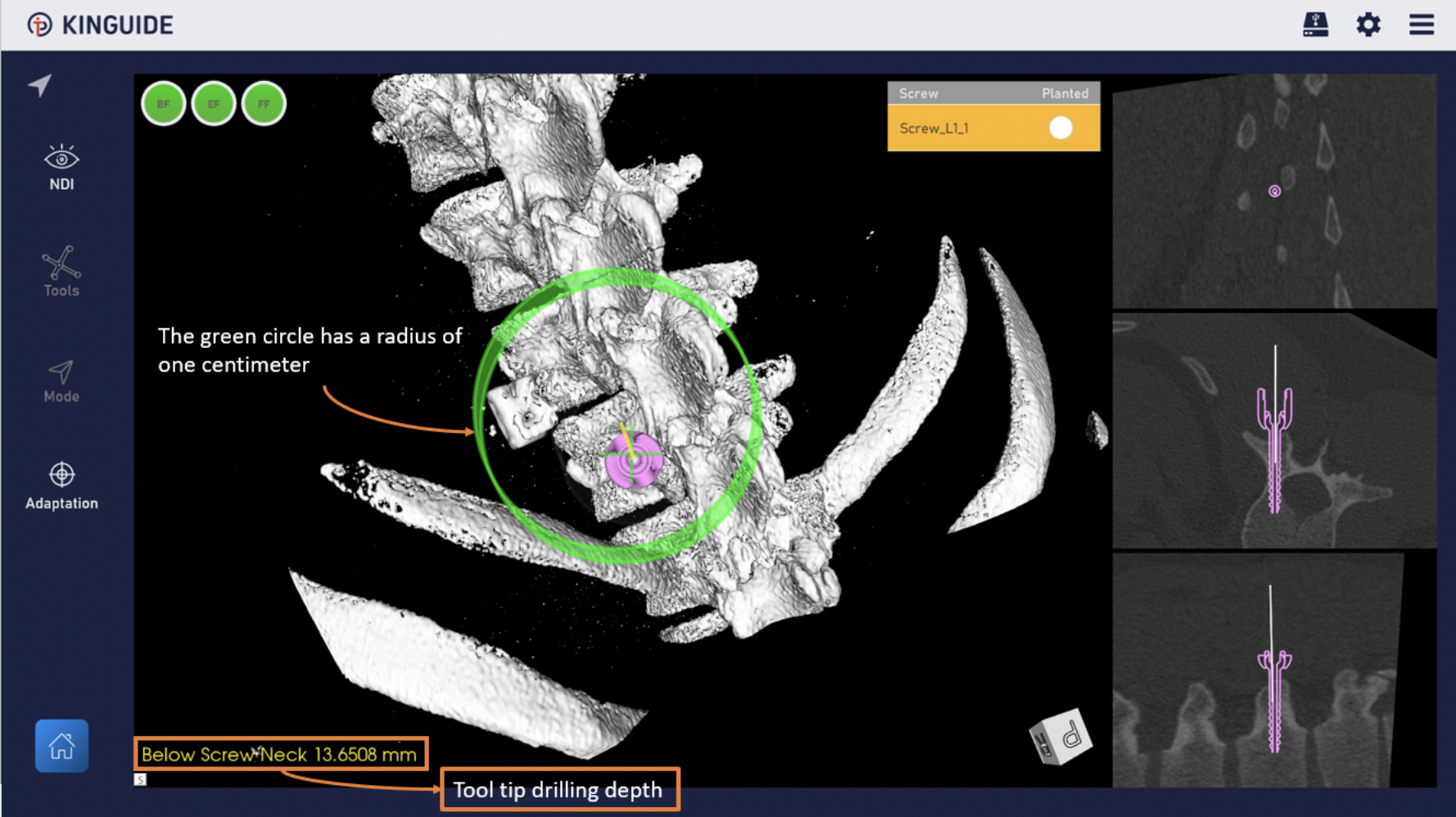Select the middle axial CT view with screw
This screenshot has height=817, width=1456.
click(1273, 430)
